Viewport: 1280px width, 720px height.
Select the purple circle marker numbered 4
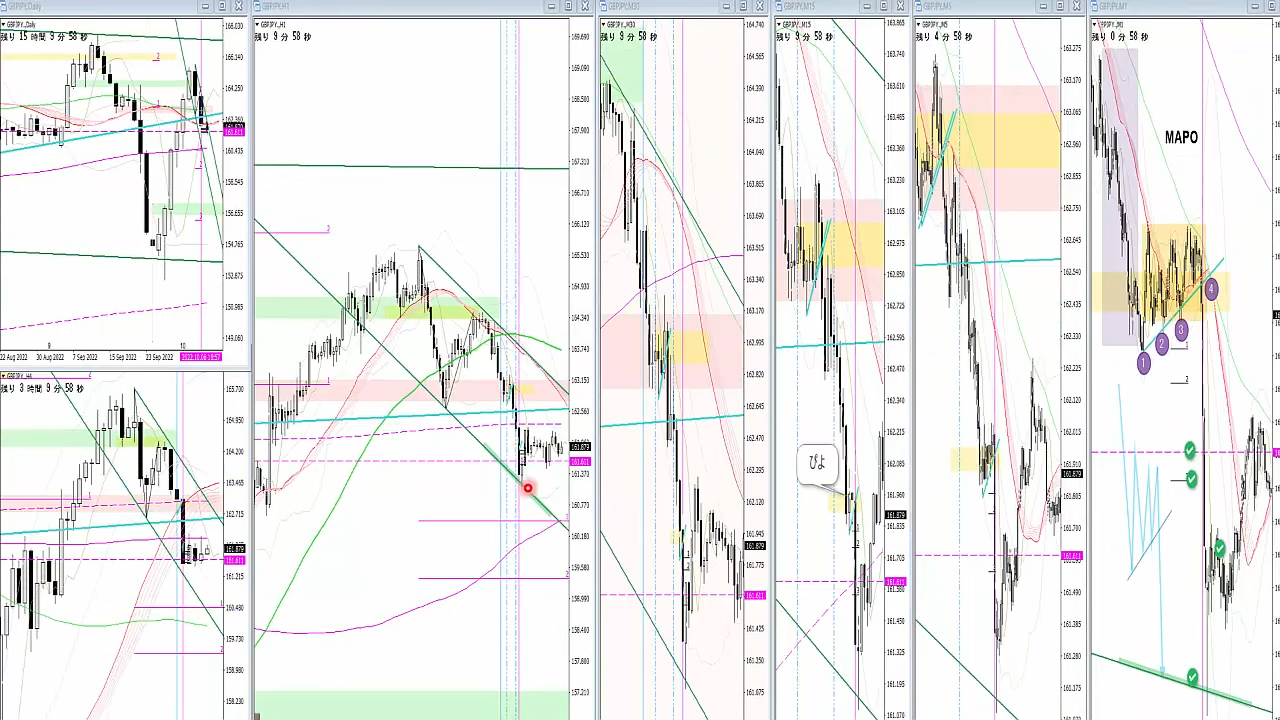1211,290
